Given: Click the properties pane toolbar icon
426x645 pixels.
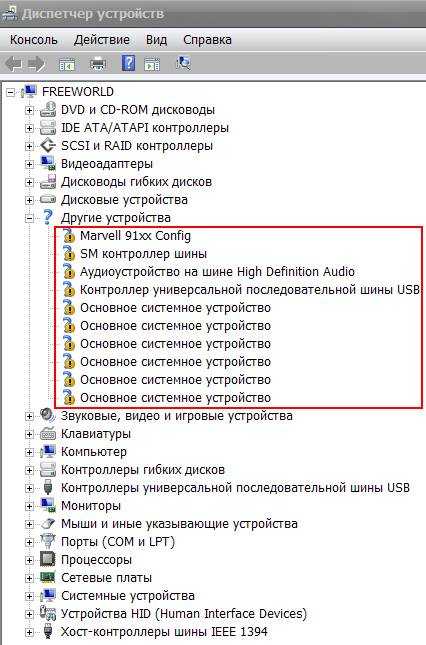Looking at the screenshot, I should tap(152, 65).
